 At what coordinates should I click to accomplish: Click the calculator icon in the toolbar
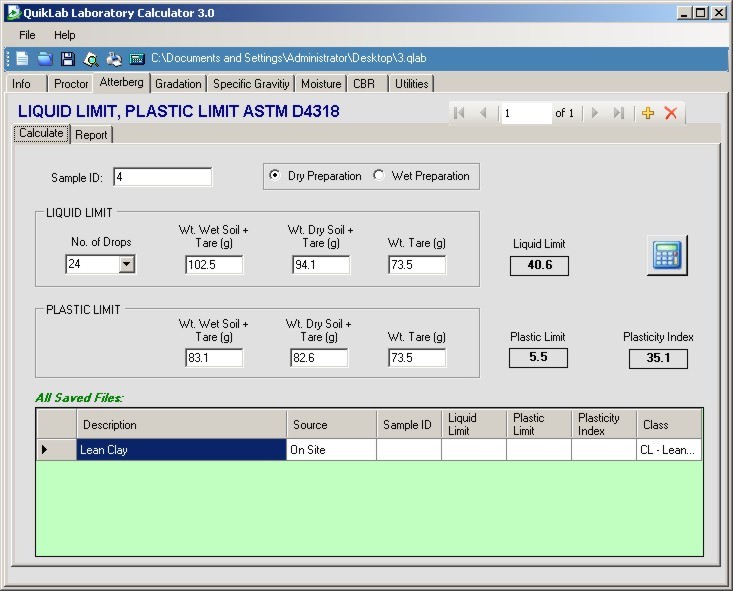click(x=137, y=59)
